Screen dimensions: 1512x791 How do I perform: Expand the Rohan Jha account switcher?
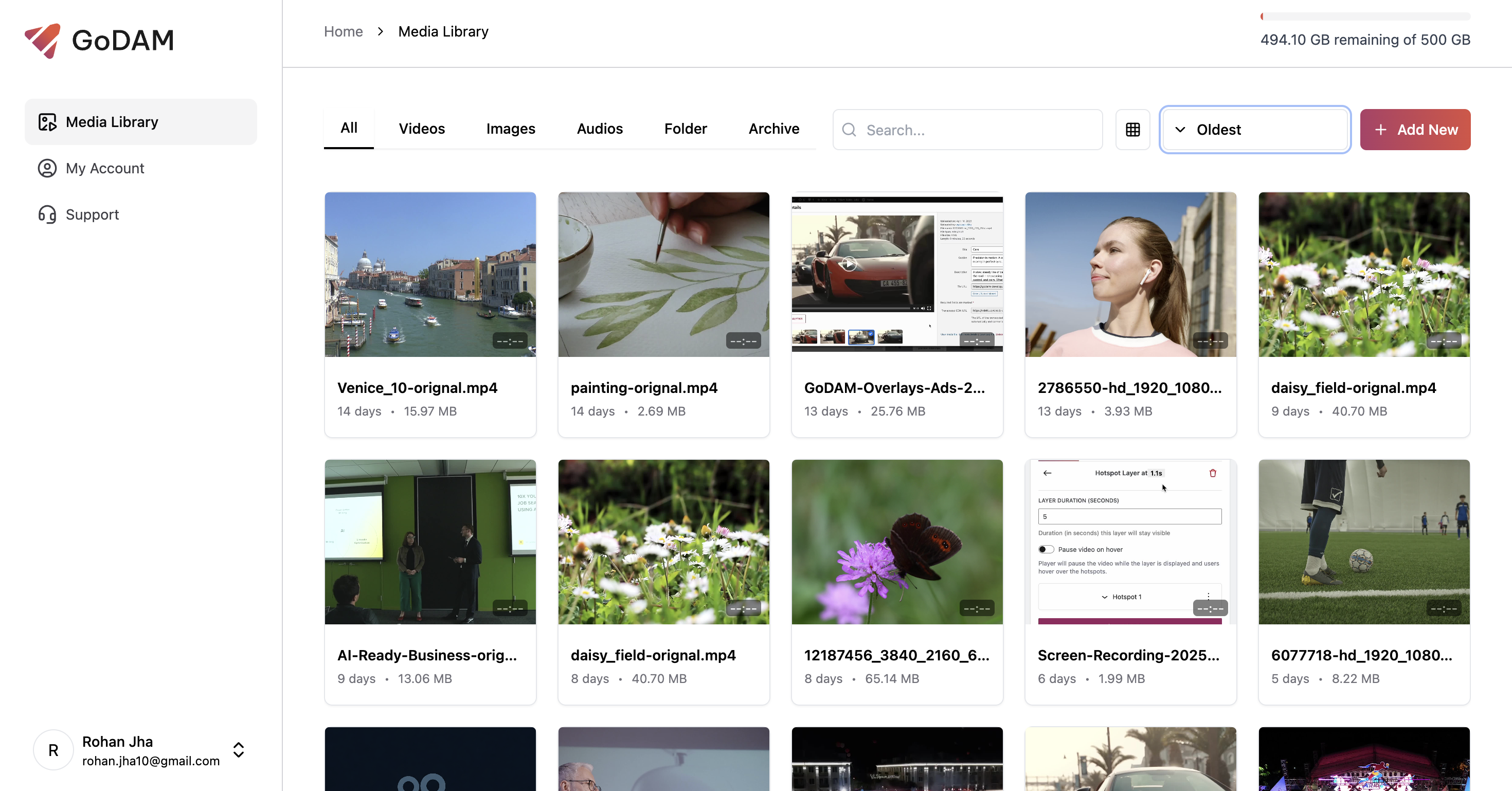tap(238, 750)
